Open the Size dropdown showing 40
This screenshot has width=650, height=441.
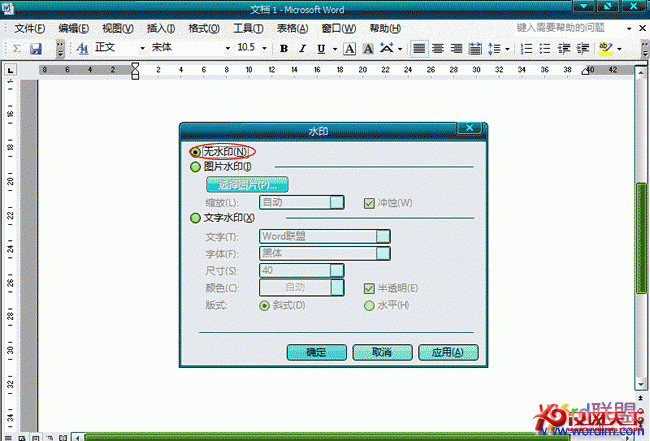(x=337, y=270)
